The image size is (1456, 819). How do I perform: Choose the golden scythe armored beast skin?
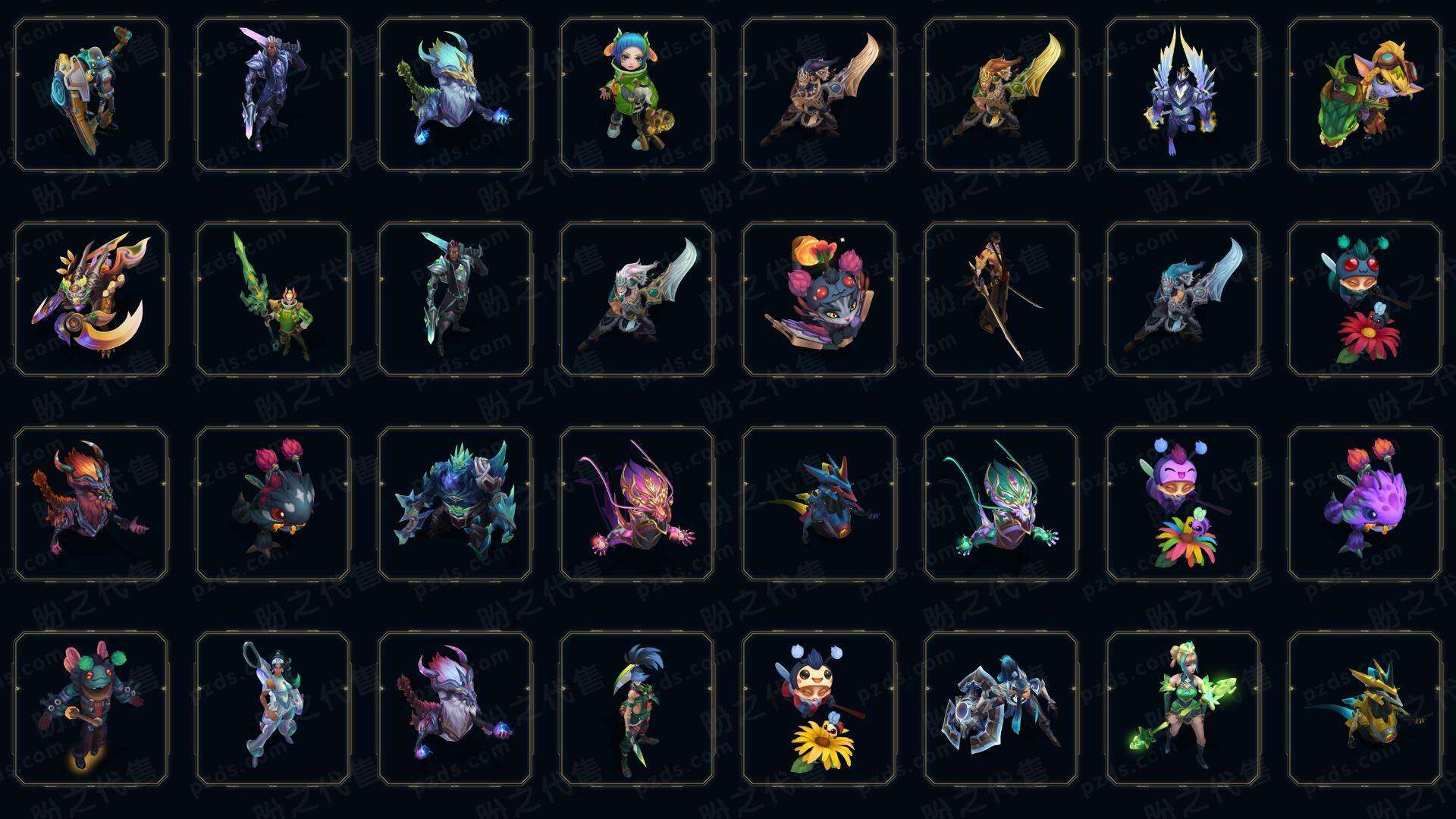[x=91, y=299]
